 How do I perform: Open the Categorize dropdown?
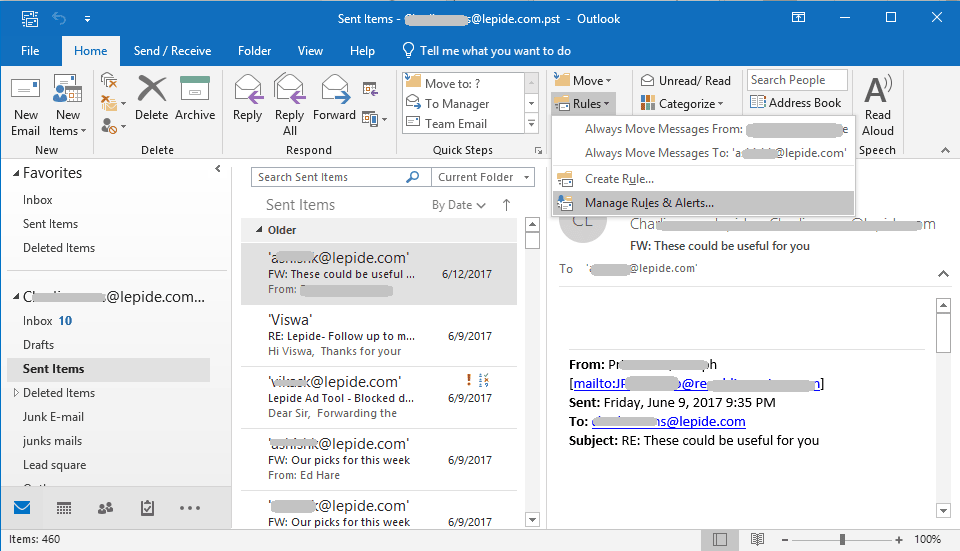(x=682, y=103)
